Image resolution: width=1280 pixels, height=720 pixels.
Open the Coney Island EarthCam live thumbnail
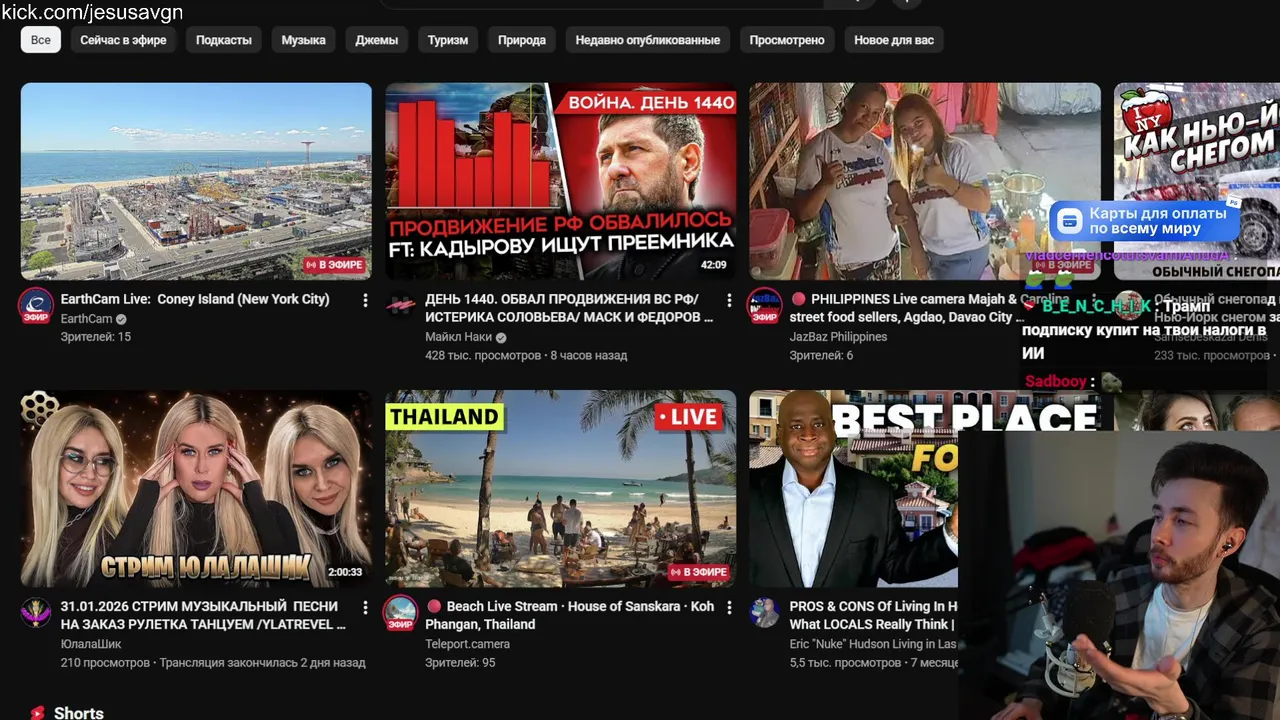click(196, 181)
